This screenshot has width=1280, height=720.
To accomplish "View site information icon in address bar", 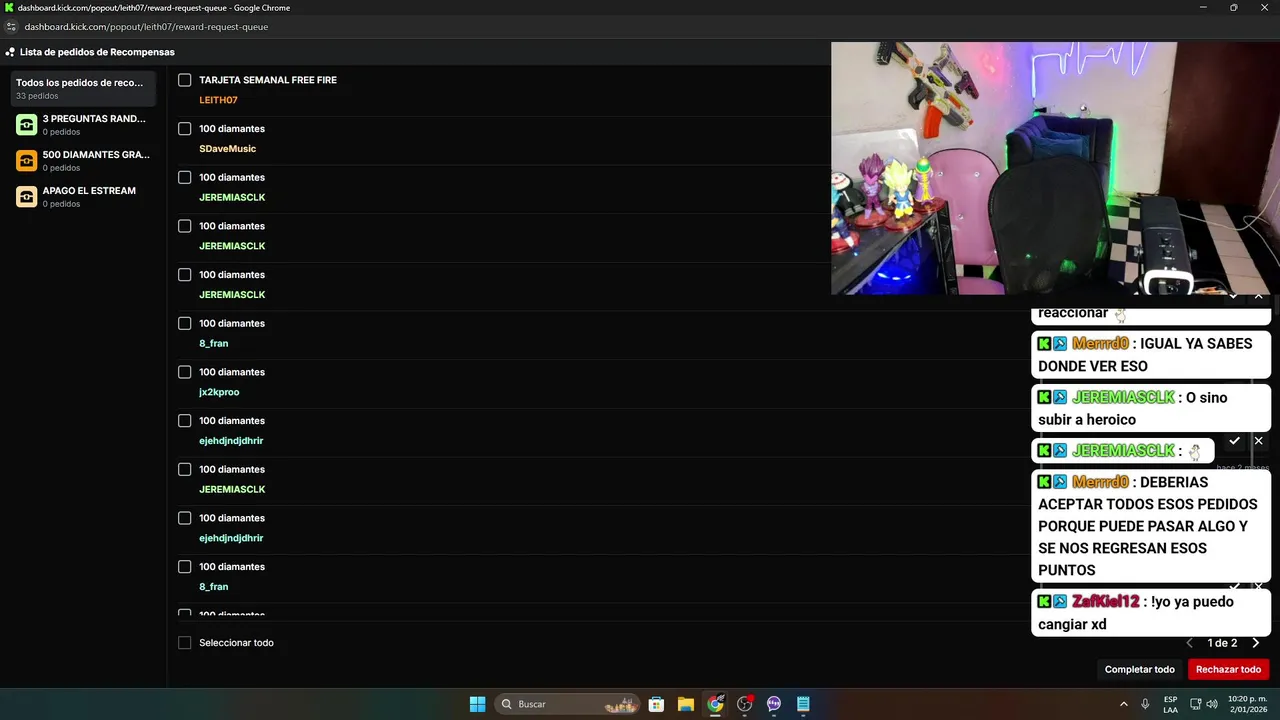I will (12, 27).
